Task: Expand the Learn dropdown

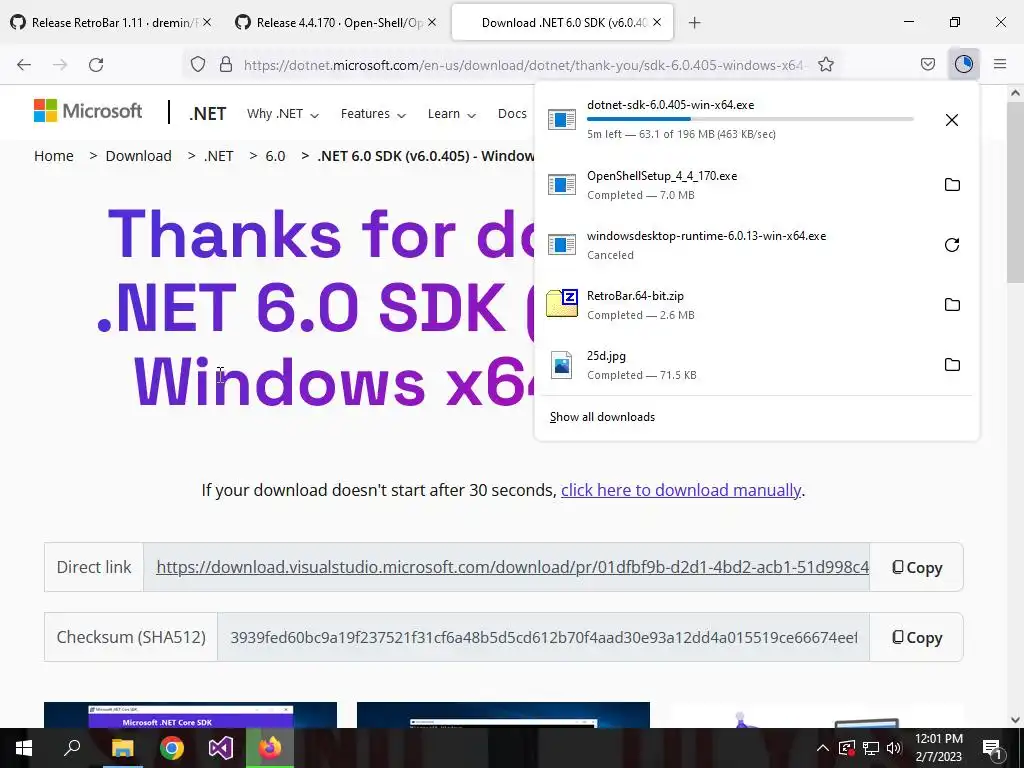Action: (x=452, y=114)
